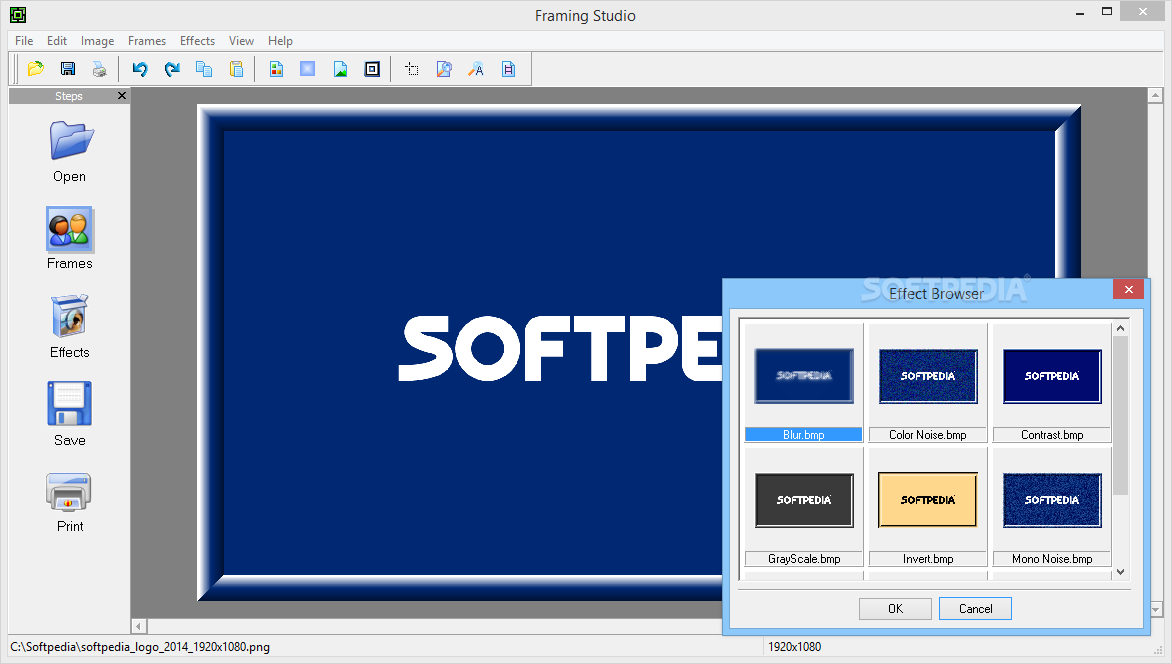Click the blue square toolbar icon
This screenshot has height=664, width=1172.
tap(307, 69)
